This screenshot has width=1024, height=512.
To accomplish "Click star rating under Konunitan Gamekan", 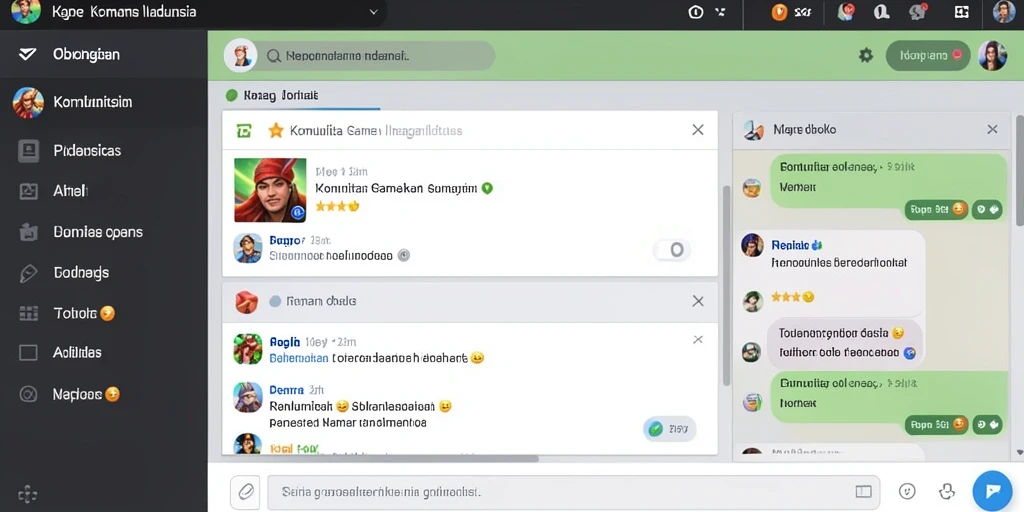I will (337, 206).
